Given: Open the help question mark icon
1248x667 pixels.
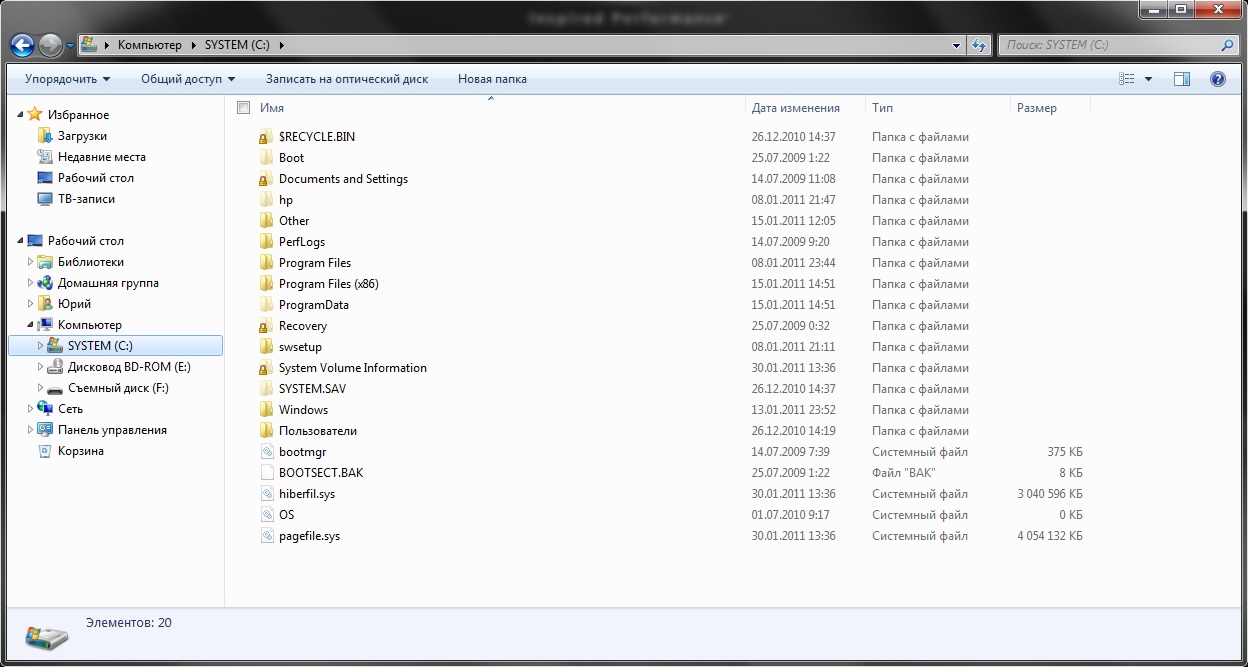Looking at the screenshot, I should click(x=1217, y=79).
